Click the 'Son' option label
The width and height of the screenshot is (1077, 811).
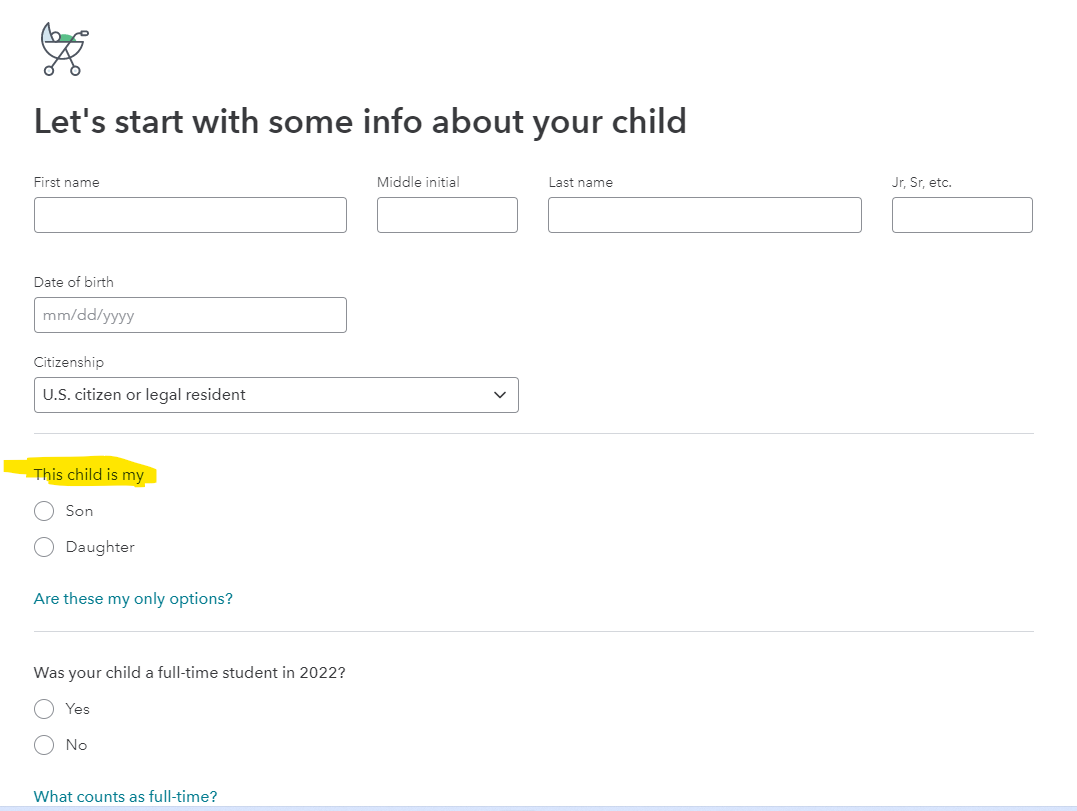click(x=79, y=511)
